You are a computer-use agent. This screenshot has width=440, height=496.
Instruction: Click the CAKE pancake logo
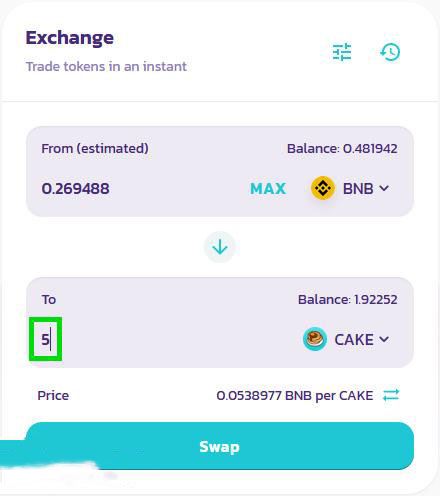coord(315,339)
